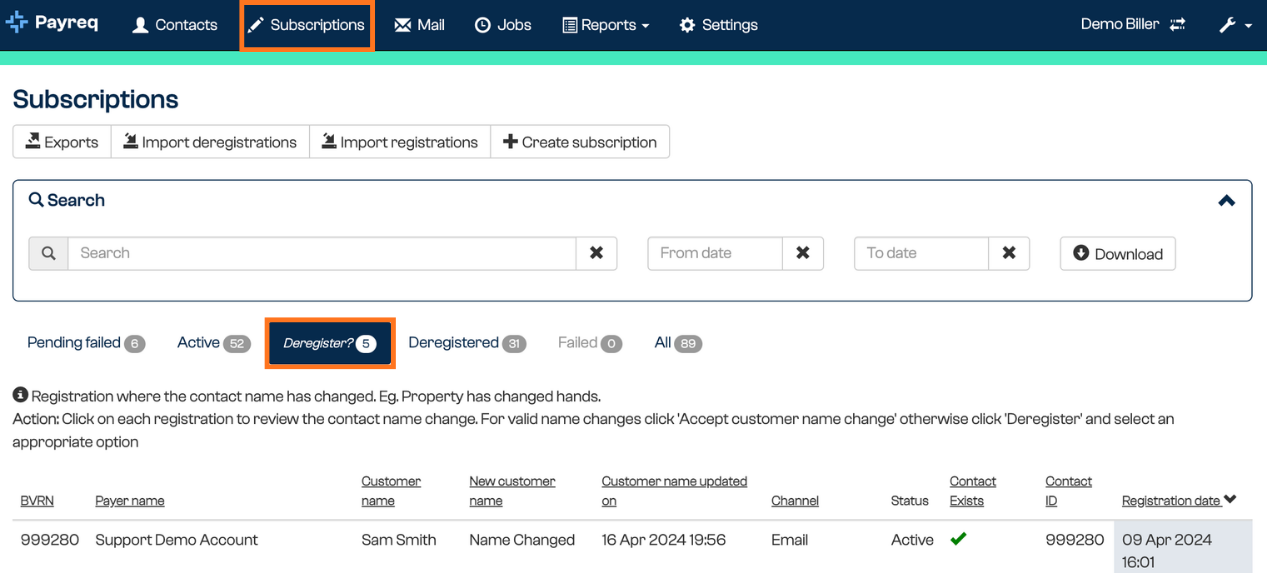Open the Subscriptions menu item
Viewport: 1267px width, 573px height.
(x=307, y=25)
